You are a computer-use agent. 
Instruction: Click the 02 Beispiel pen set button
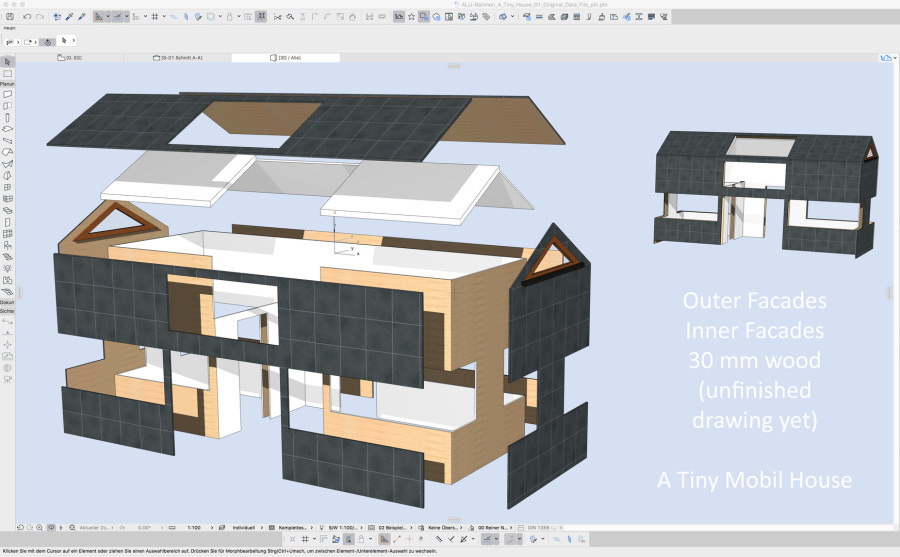click(x=392, y=526)
